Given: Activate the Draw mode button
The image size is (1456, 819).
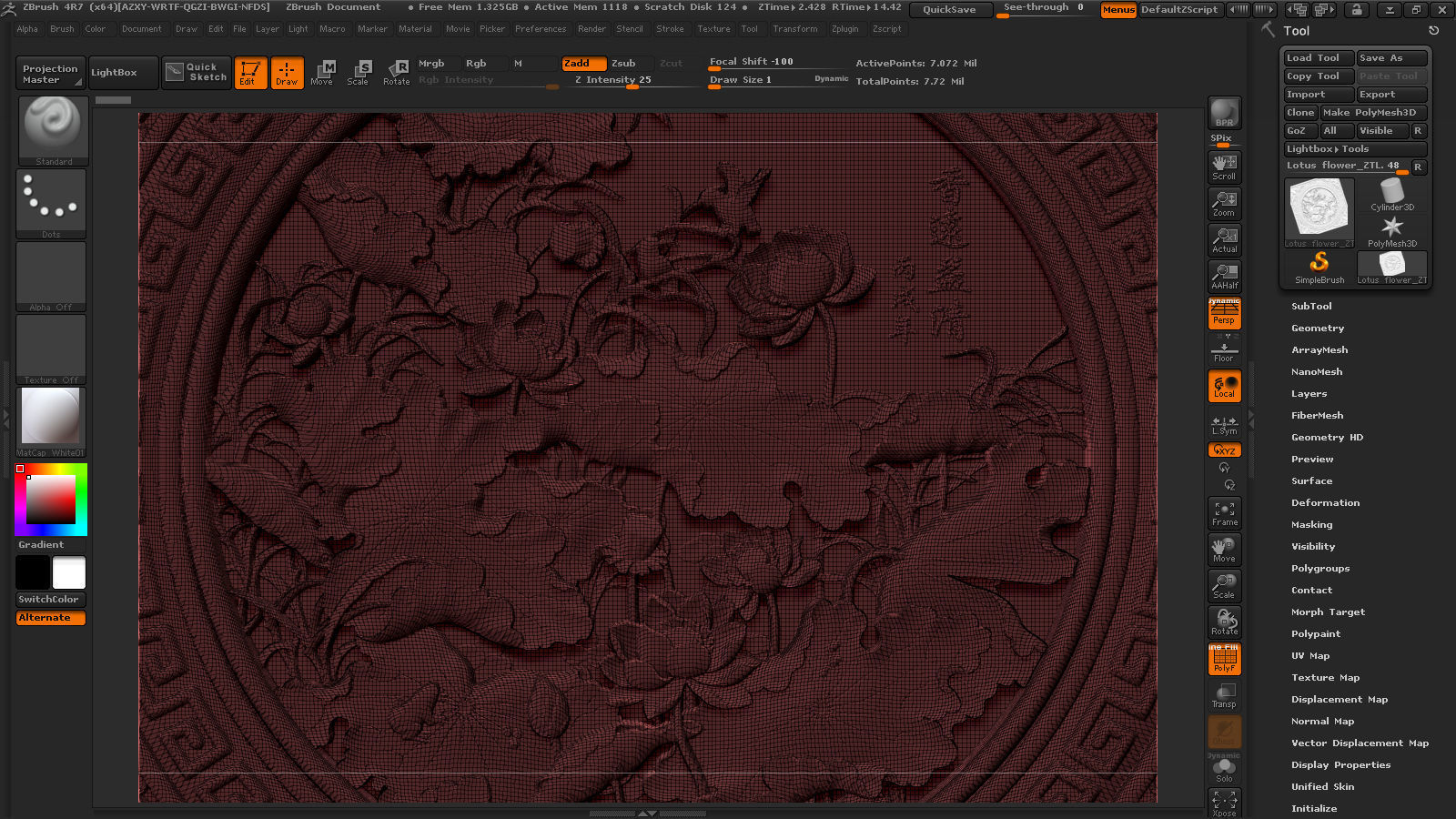Looking at the screenshot, I should pyautogui.click(x=287, y=73).
